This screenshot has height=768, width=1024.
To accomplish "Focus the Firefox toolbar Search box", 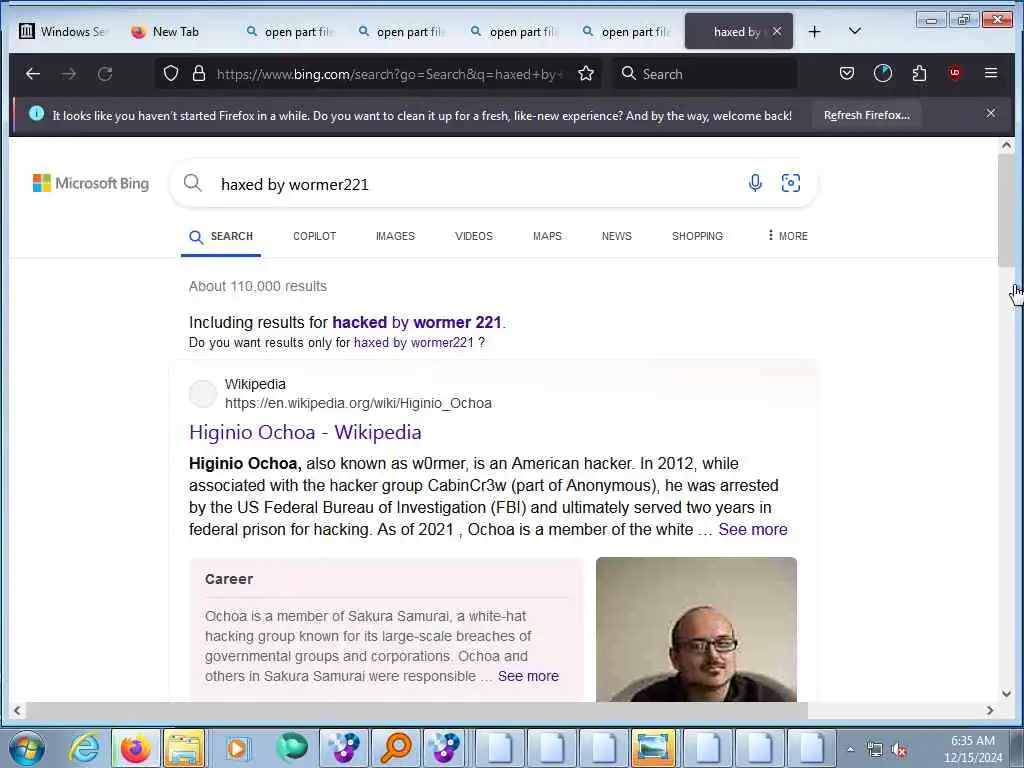I will 705,73.
